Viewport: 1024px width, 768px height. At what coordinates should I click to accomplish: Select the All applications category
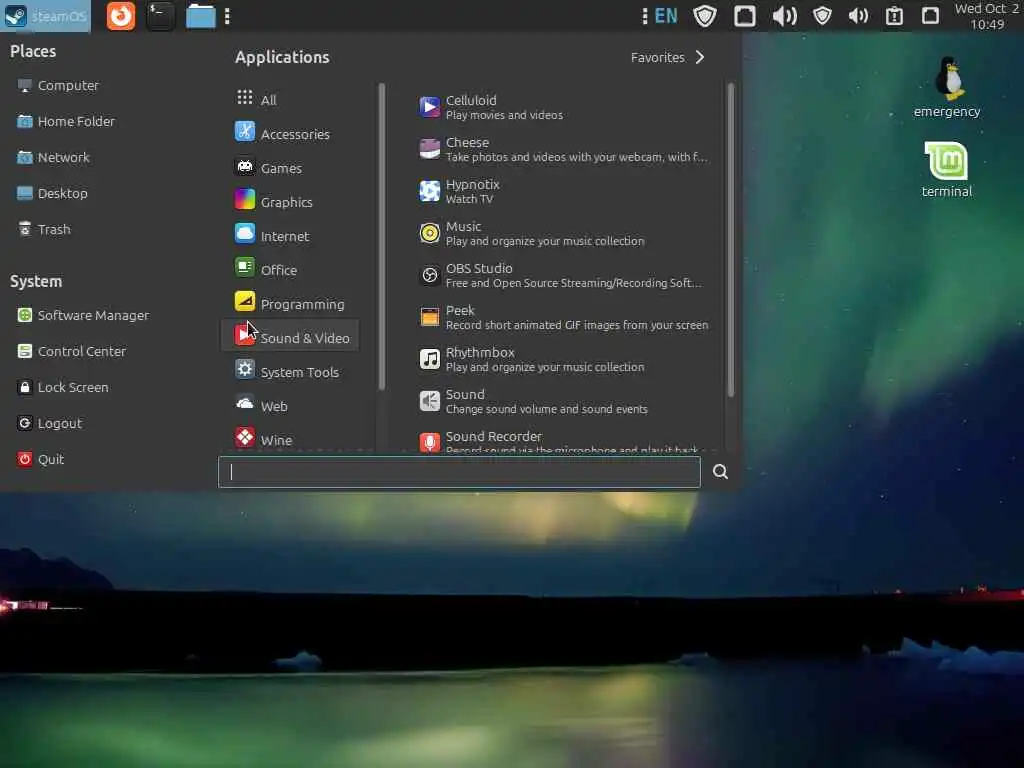coord(289,99)
